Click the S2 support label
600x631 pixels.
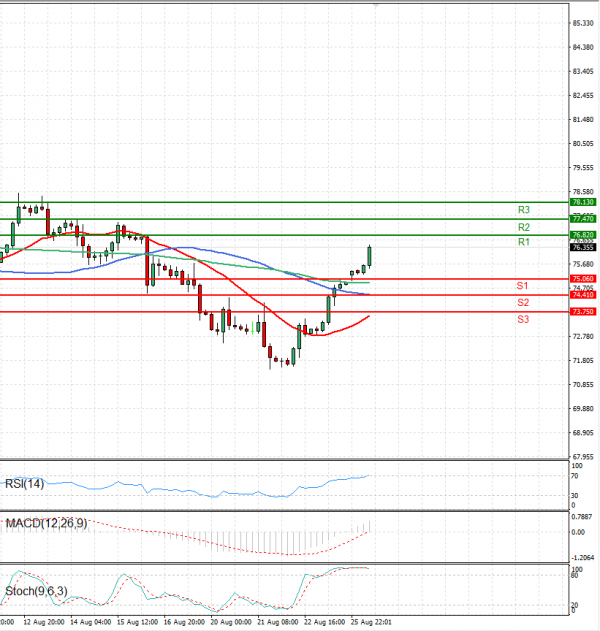(x=523, y=303)
